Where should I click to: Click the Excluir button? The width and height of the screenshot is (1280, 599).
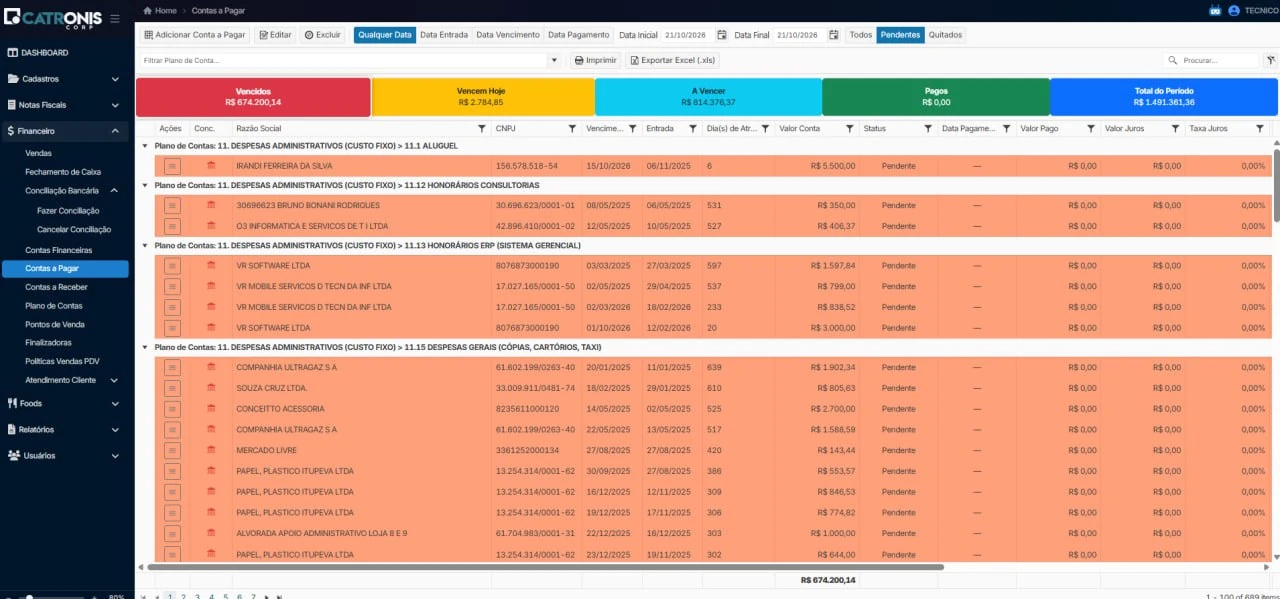(x=323, y=35)
